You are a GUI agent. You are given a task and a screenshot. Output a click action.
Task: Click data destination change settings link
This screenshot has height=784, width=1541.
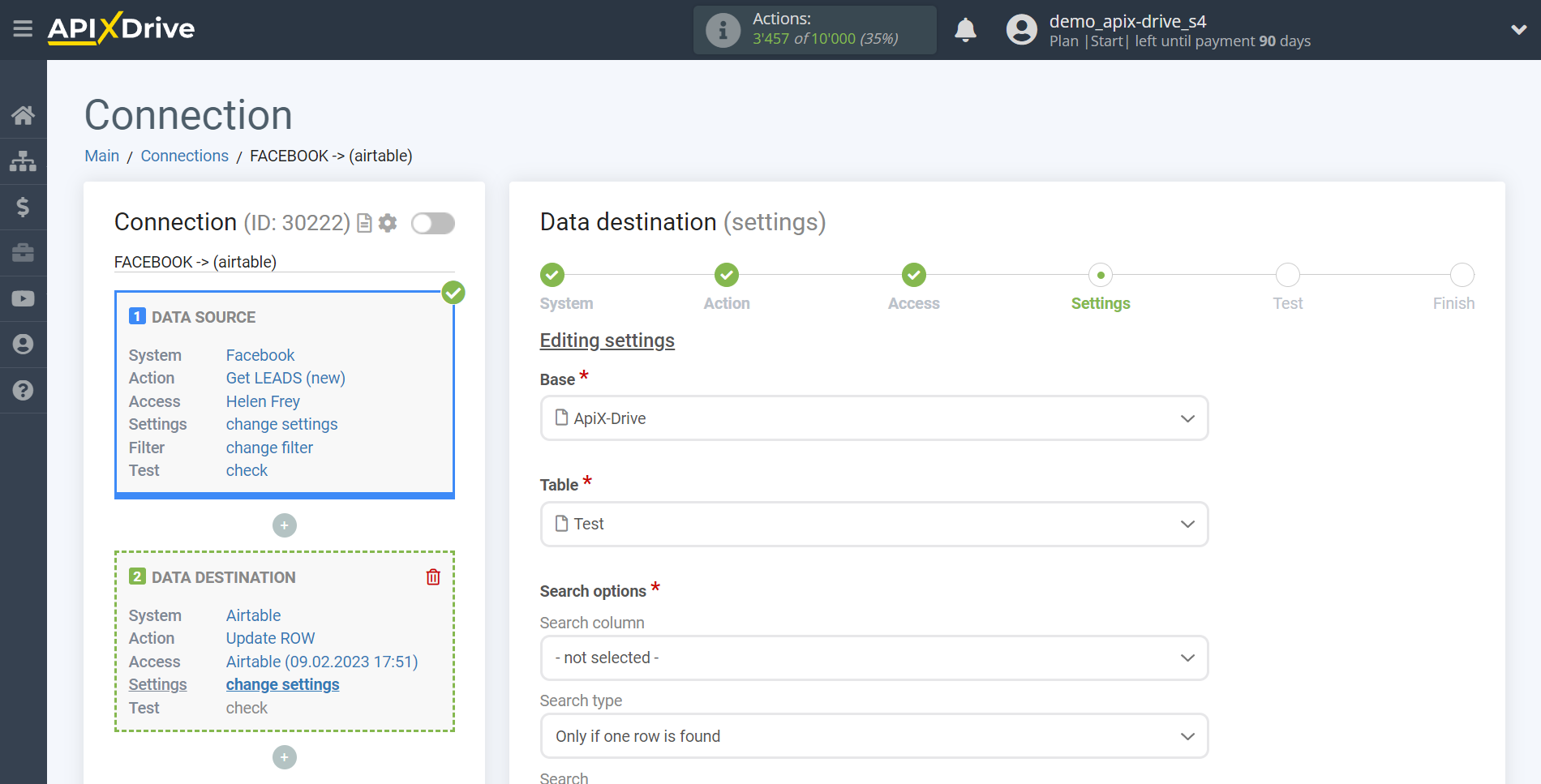coord(282,684)
